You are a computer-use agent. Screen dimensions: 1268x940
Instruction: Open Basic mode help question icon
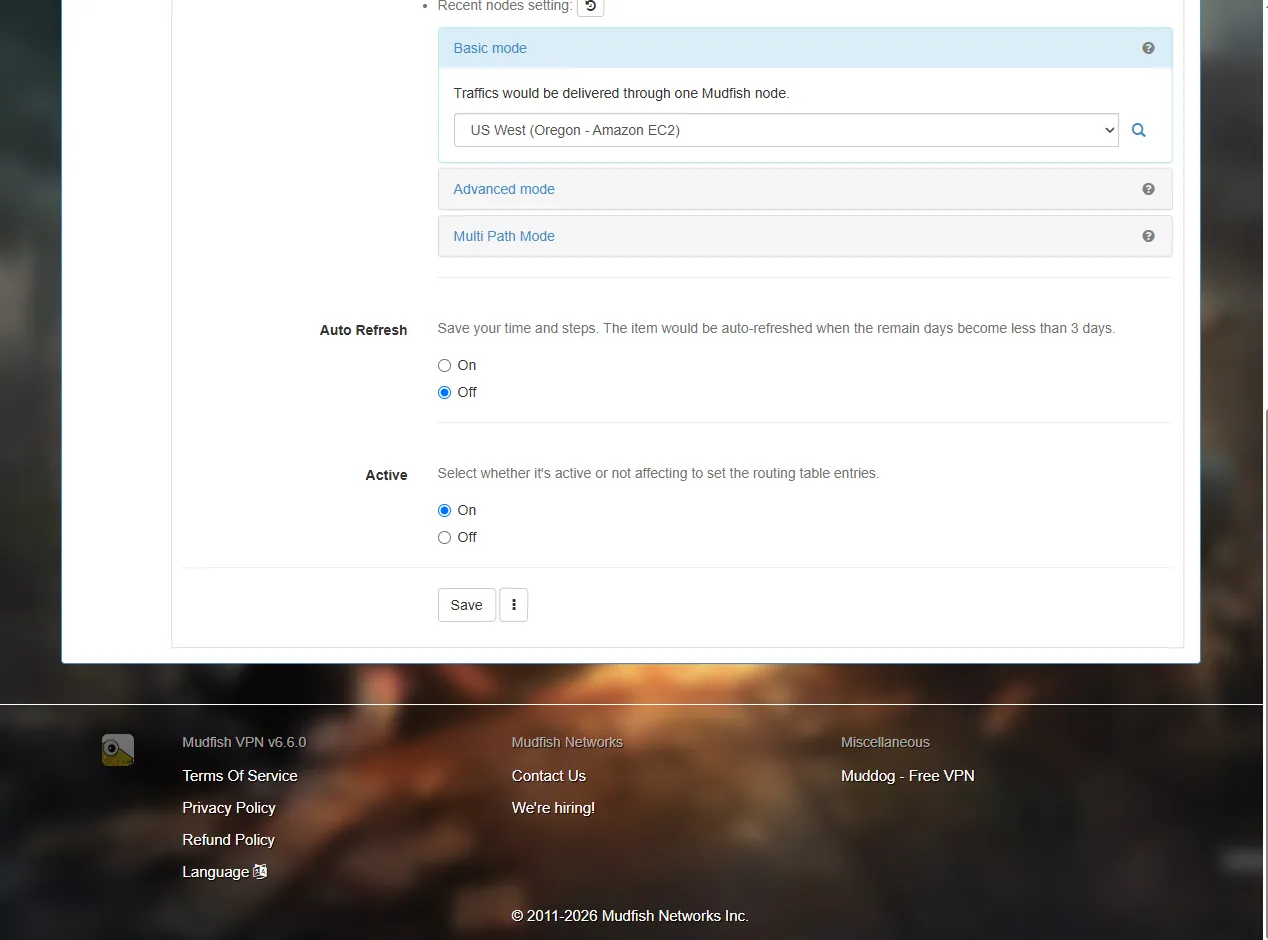pyautogui.click(x=1148, y=48)
